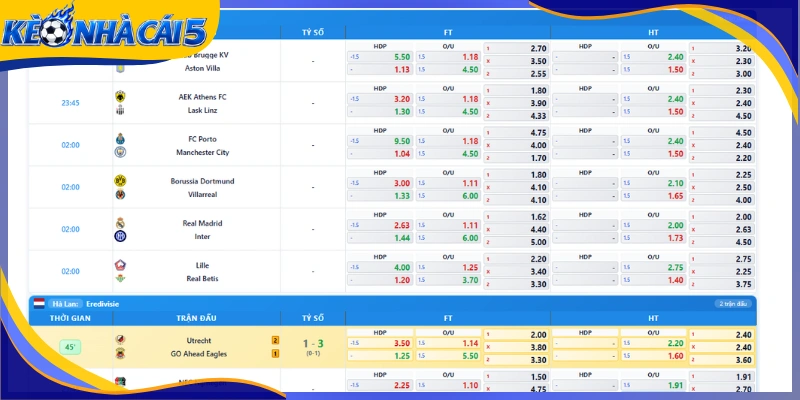The image size is (800, 400).
Task: Pick FT HDP odds 3.50 for Utrecht
Action: pos(381,343)
